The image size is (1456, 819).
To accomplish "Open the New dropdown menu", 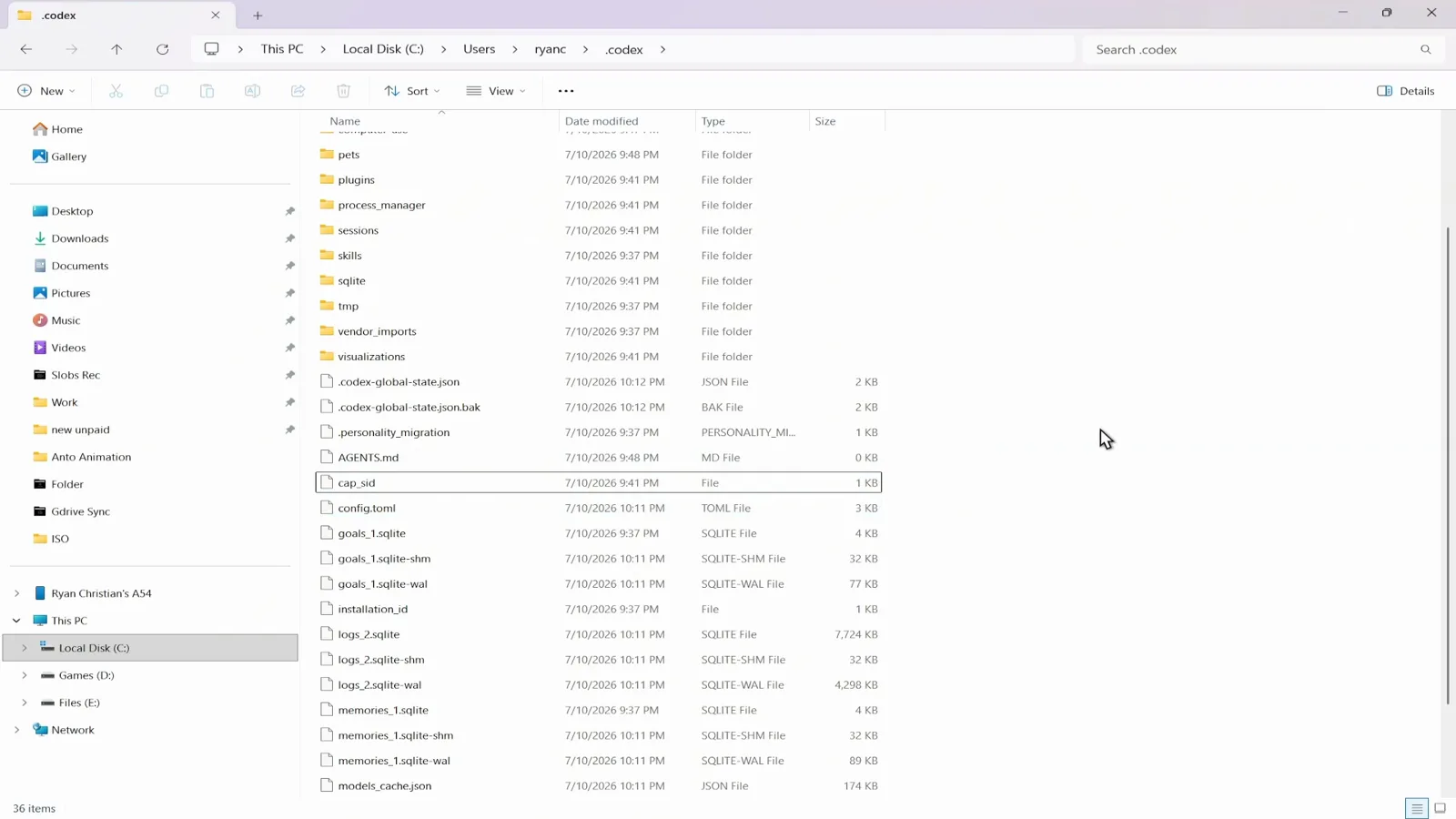I will click(x=45, y=91).
